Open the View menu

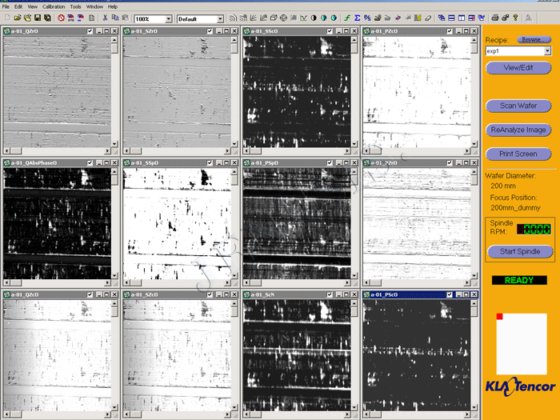coord(32,6)
